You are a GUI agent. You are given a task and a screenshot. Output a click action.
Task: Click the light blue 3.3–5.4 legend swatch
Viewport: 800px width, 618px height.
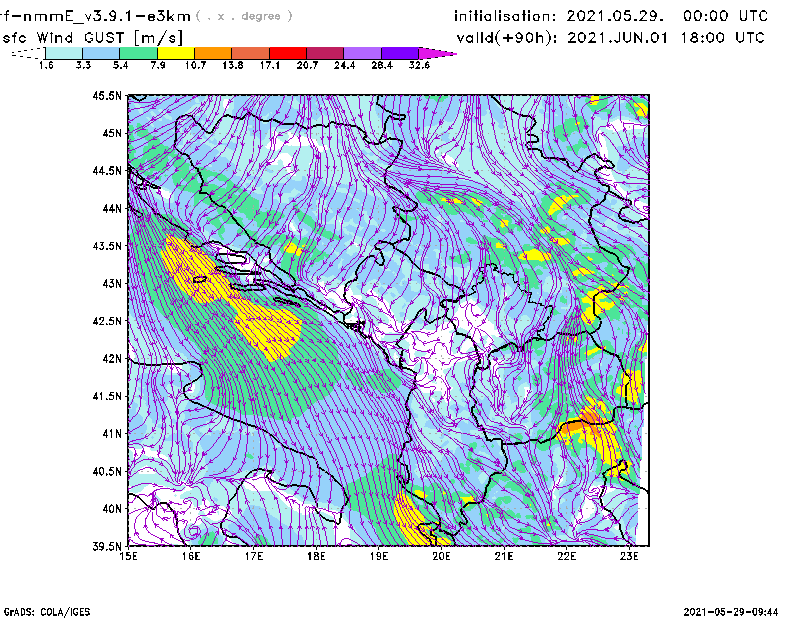[101, 53]
